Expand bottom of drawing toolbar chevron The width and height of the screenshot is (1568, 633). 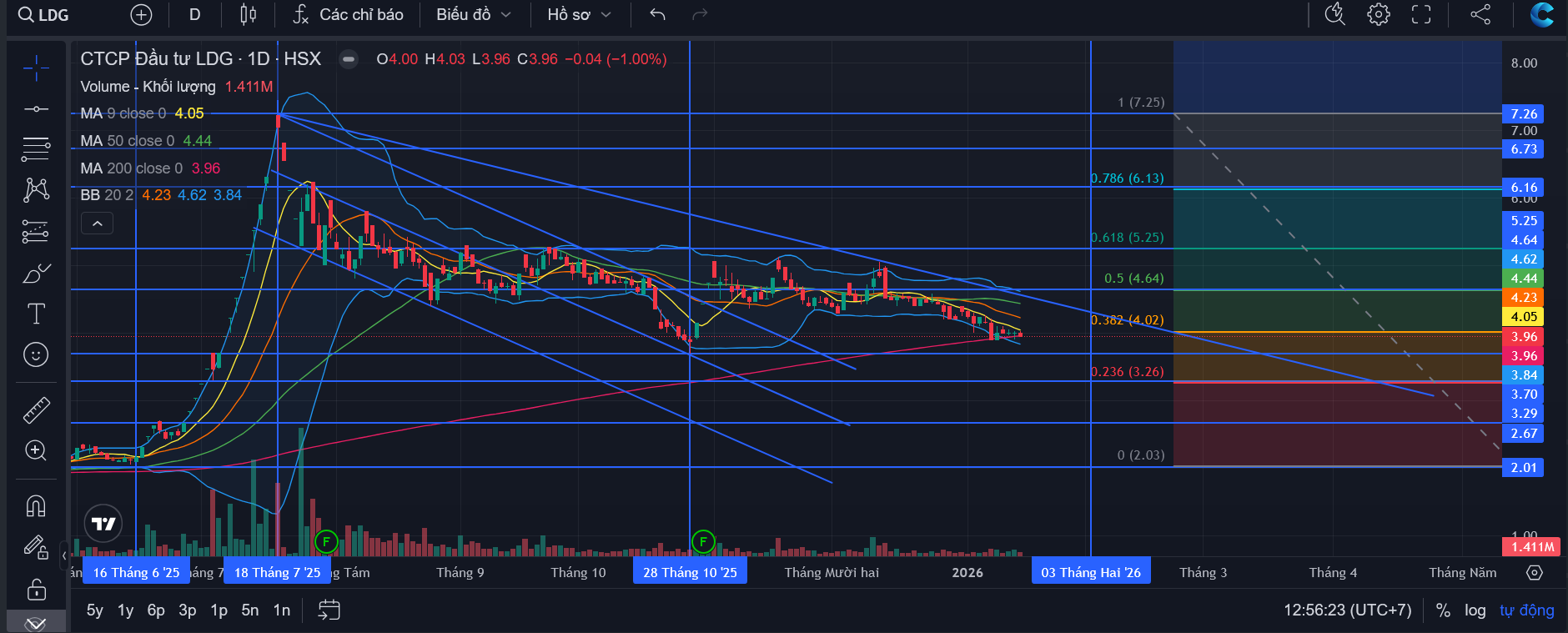(x=36, y=622)
